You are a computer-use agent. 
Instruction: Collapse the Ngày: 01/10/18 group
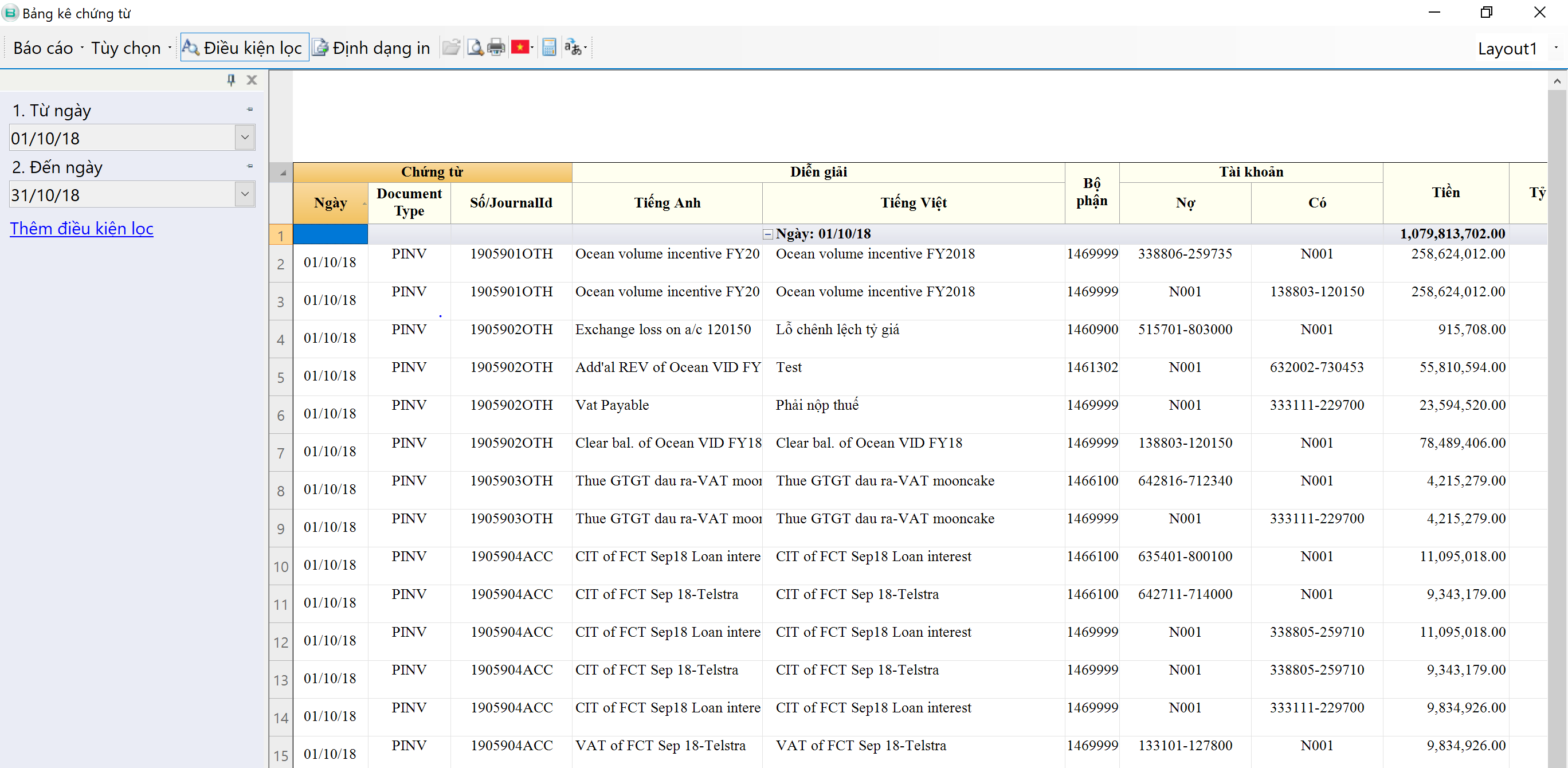767,234
